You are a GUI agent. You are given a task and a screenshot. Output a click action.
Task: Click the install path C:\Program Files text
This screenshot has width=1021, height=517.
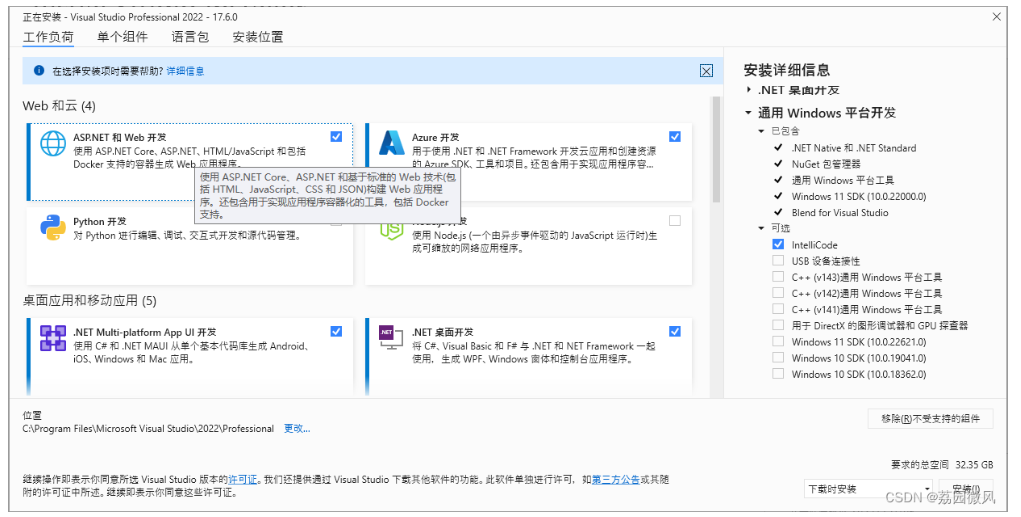pyautogui.click(x=148, y=428)
